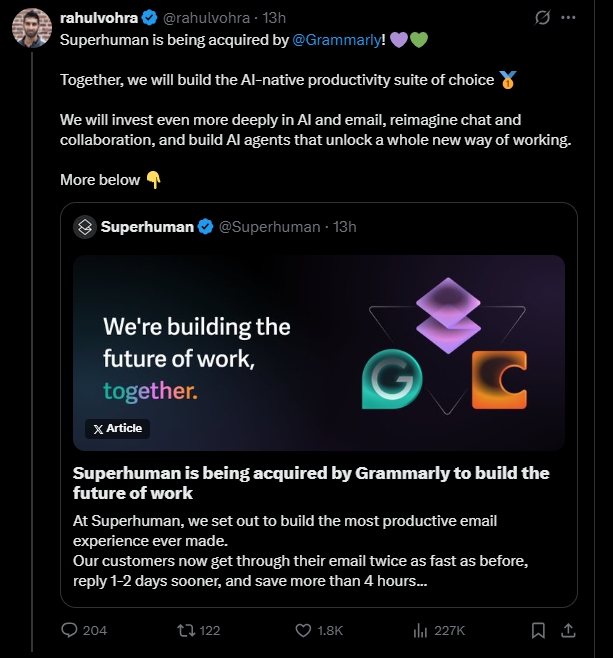Open the Grok circle-slash icon
The height and width of the screenshot is (658, 613).
click(543, 18)
